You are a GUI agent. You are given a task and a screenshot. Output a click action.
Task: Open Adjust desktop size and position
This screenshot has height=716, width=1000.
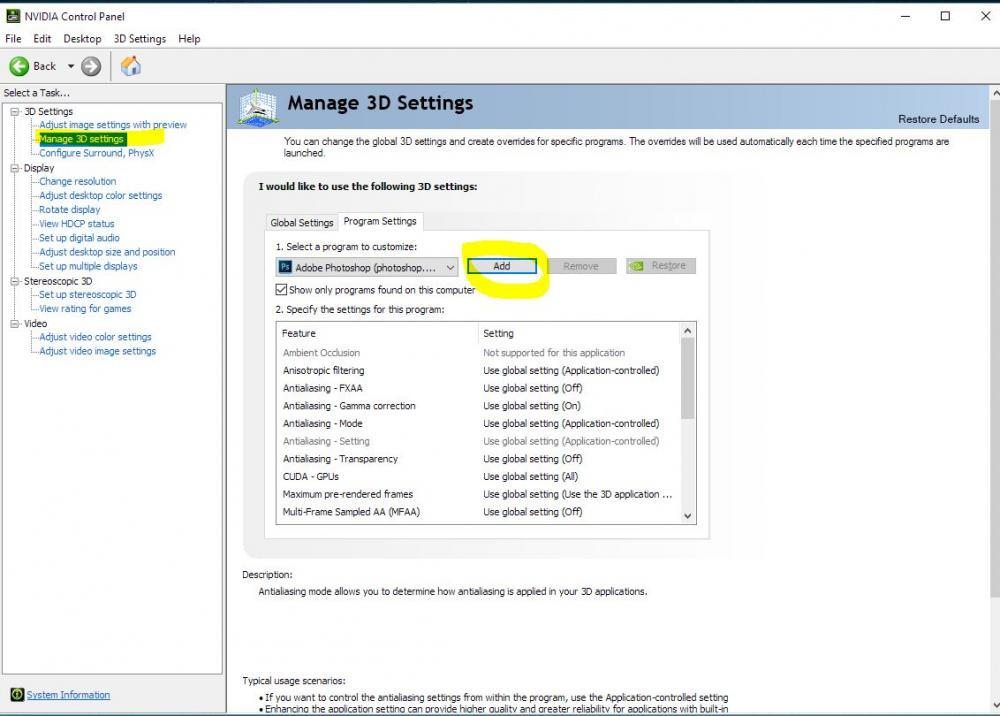pos(107,252)
